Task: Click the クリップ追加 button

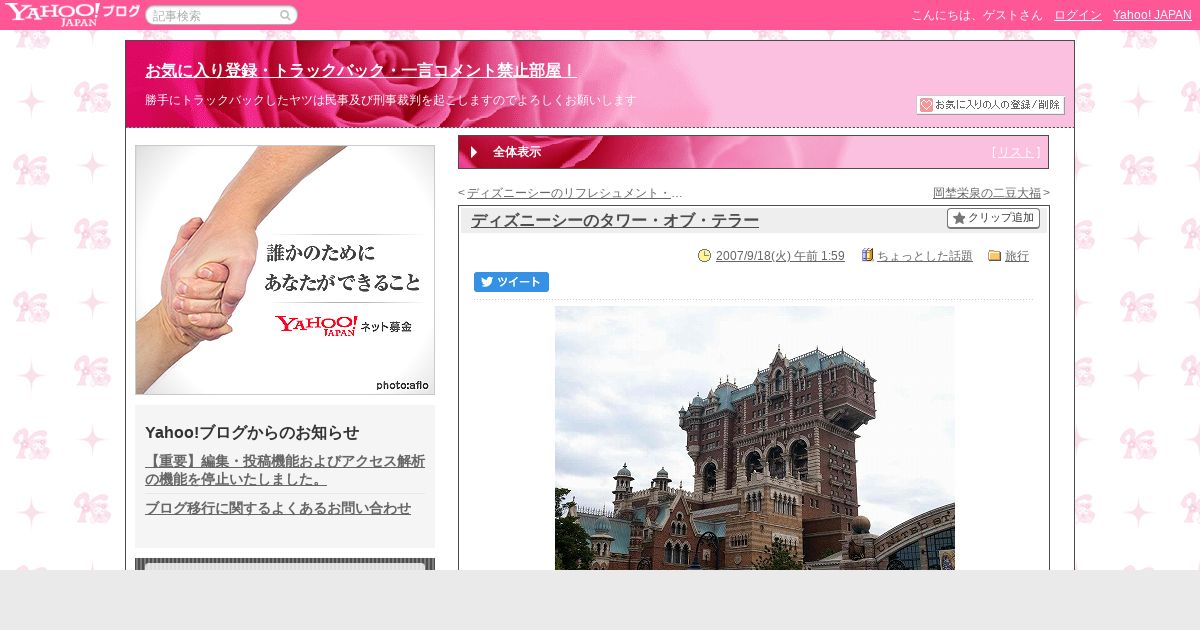Action: click(993, 218)
